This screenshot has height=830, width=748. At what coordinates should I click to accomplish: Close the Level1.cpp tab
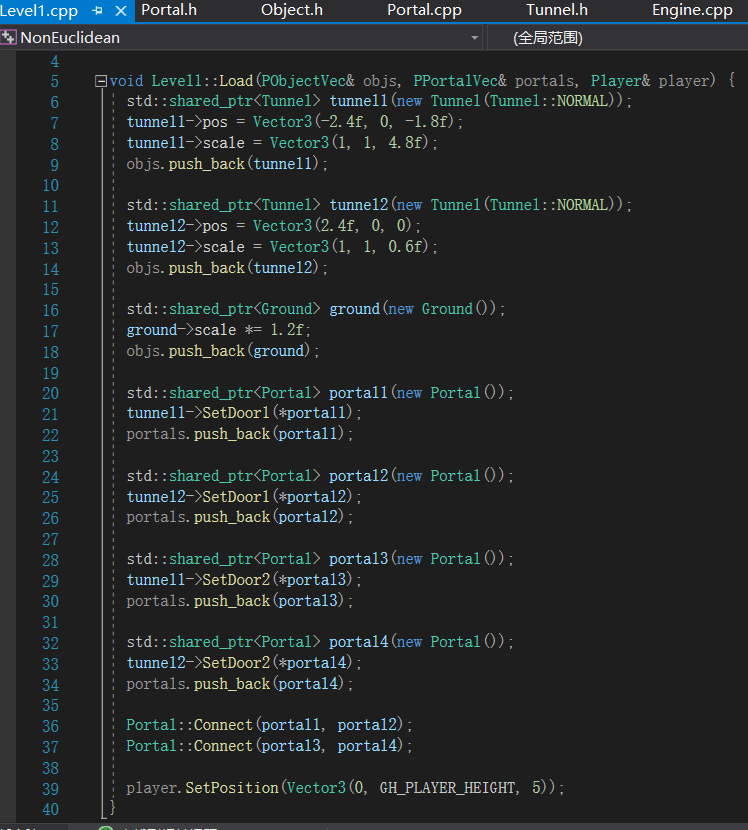coord(120,11)
